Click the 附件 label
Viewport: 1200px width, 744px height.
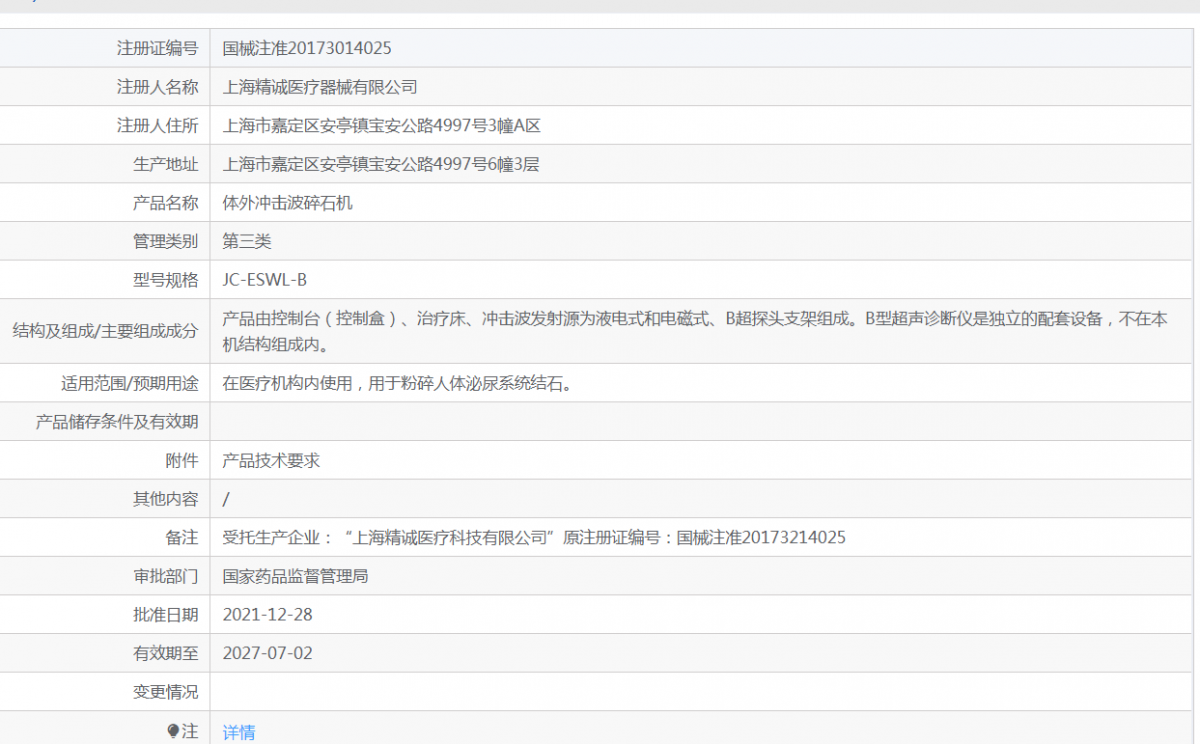pyautogui.click(x=181, y=461)
